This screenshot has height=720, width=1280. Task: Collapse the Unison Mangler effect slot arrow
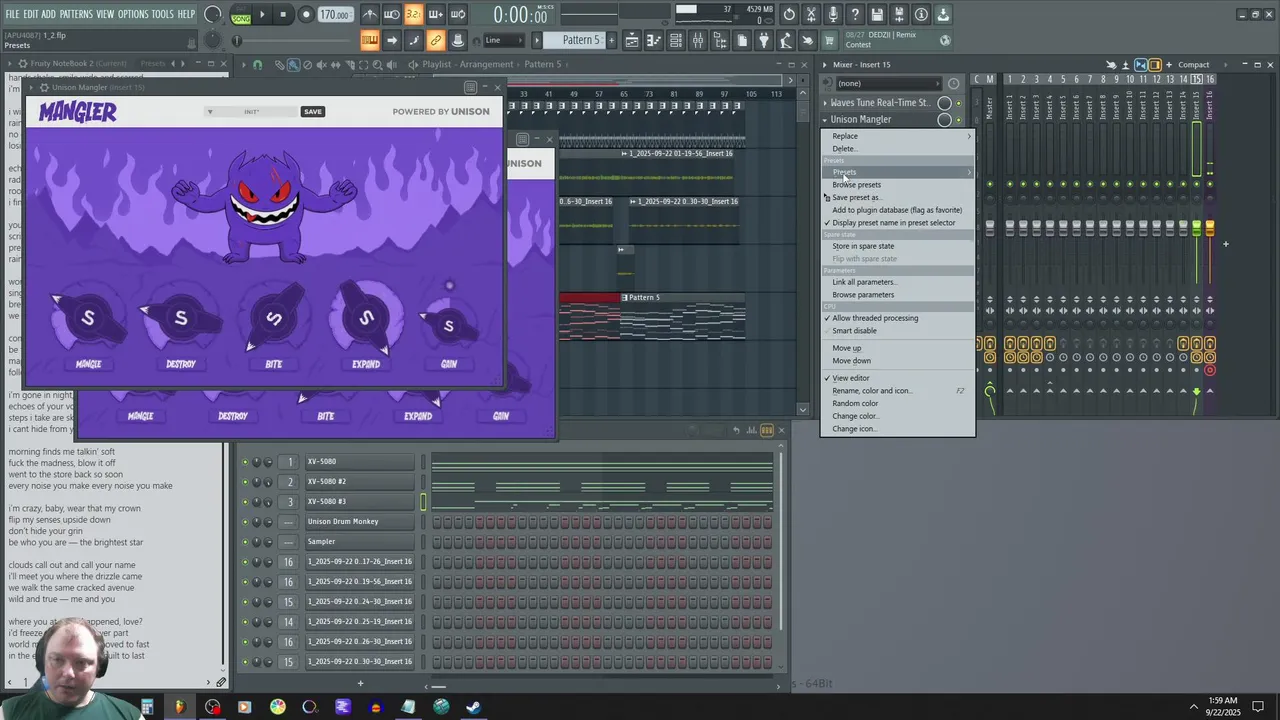point(826,120)
